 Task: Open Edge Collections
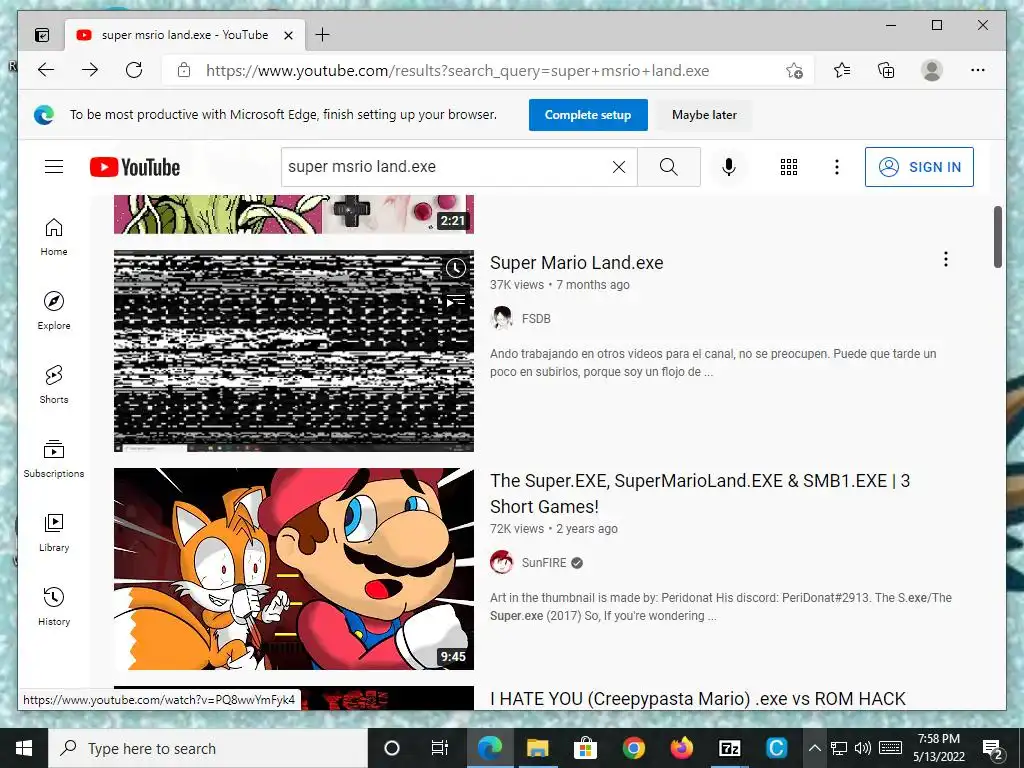(x=886, y=70)
